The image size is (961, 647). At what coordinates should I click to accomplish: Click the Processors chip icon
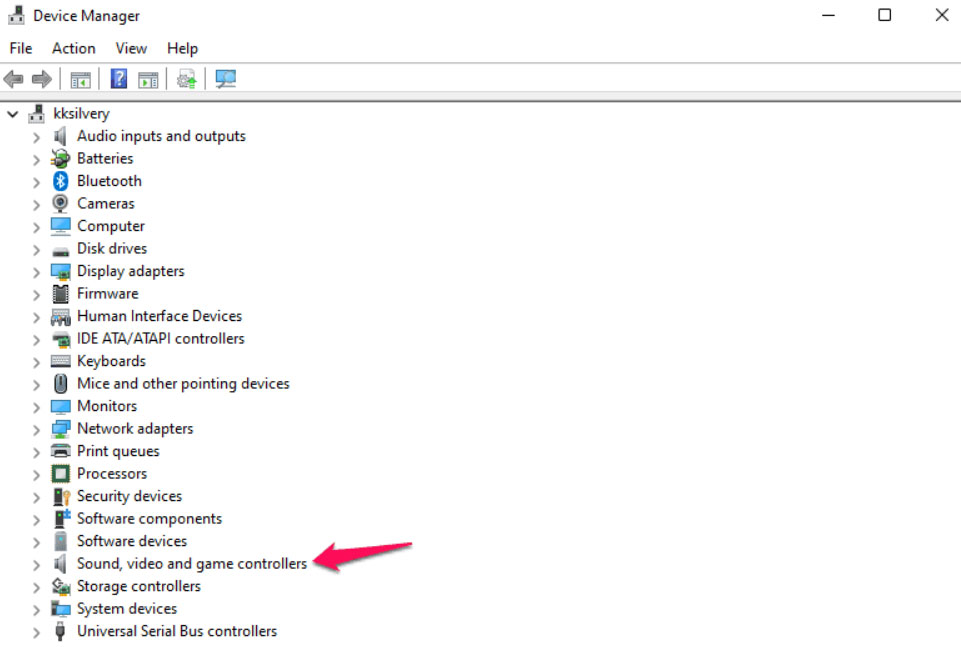pos(60,474)
